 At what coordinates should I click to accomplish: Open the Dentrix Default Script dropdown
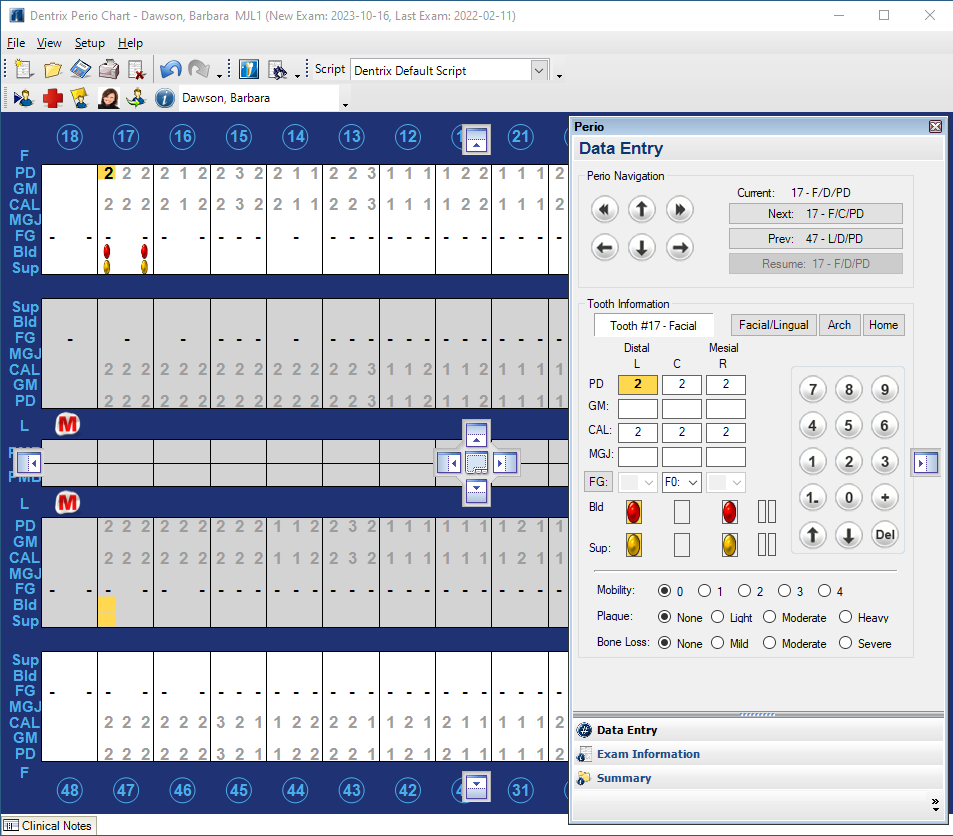(x=539, y=70)
